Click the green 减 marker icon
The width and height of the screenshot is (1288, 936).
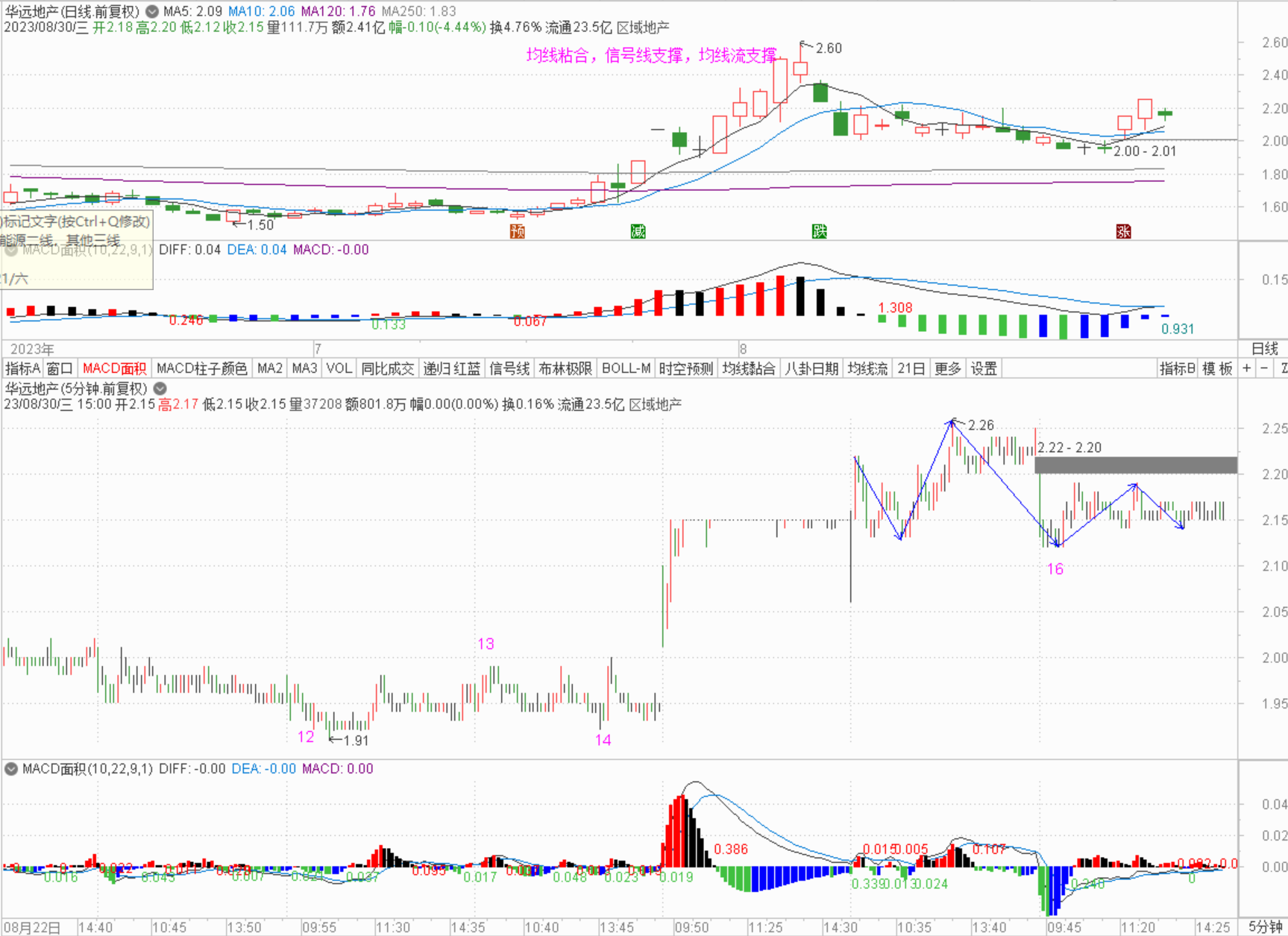point(638,231)
